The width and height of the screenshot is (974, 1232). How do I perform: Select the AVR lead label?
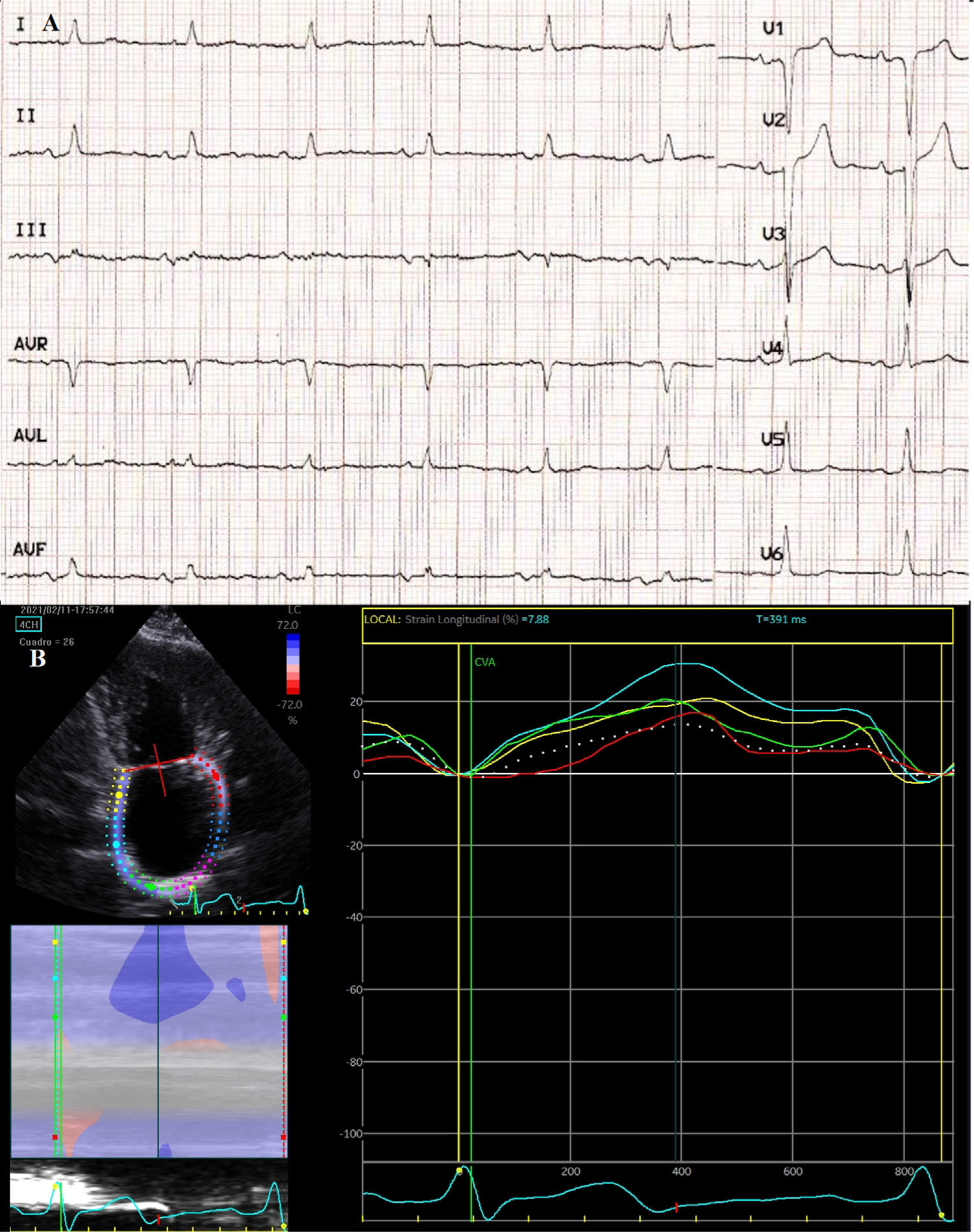pyautogui.click(x=31, y=344)
